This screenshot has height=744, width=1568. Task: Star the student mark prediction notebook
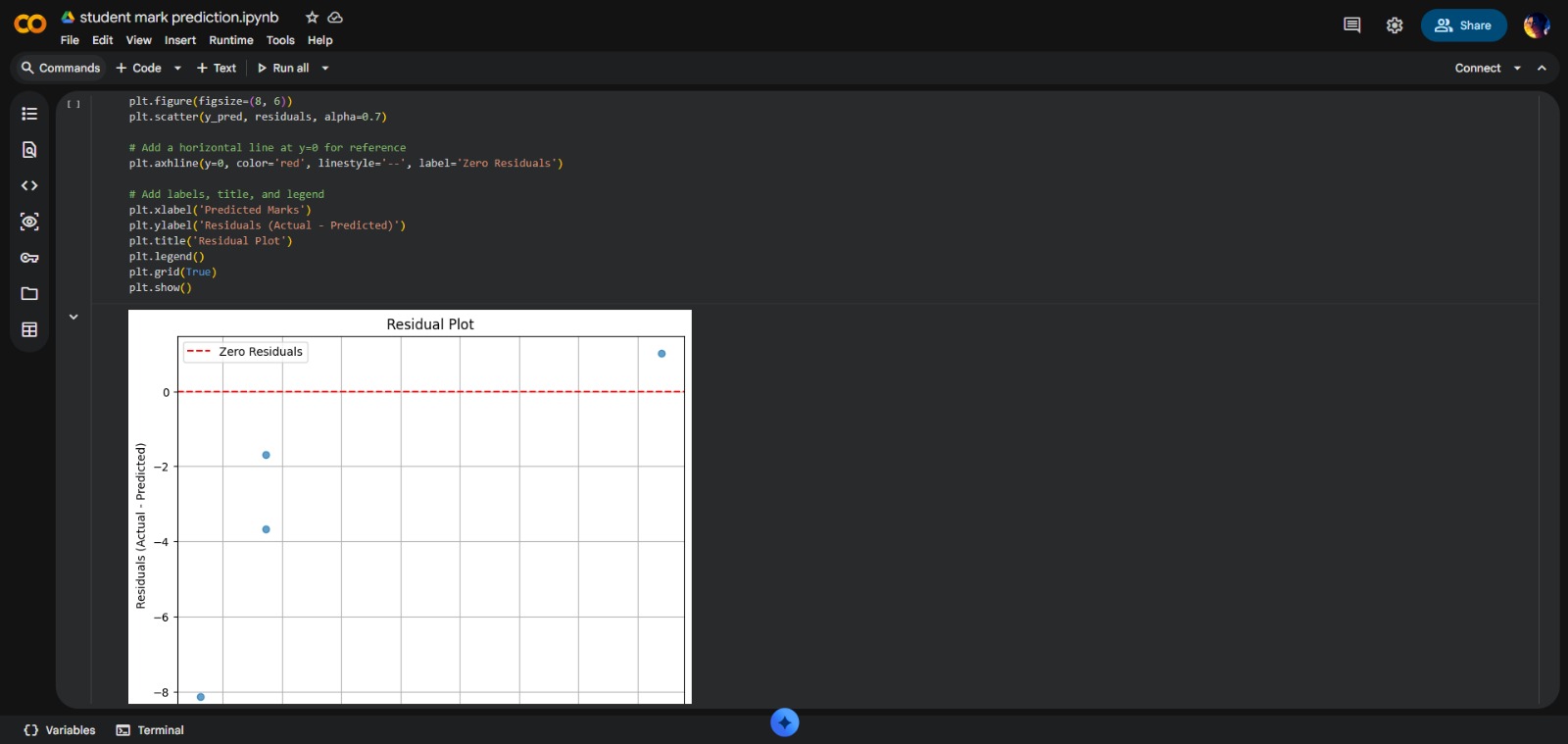312,18
